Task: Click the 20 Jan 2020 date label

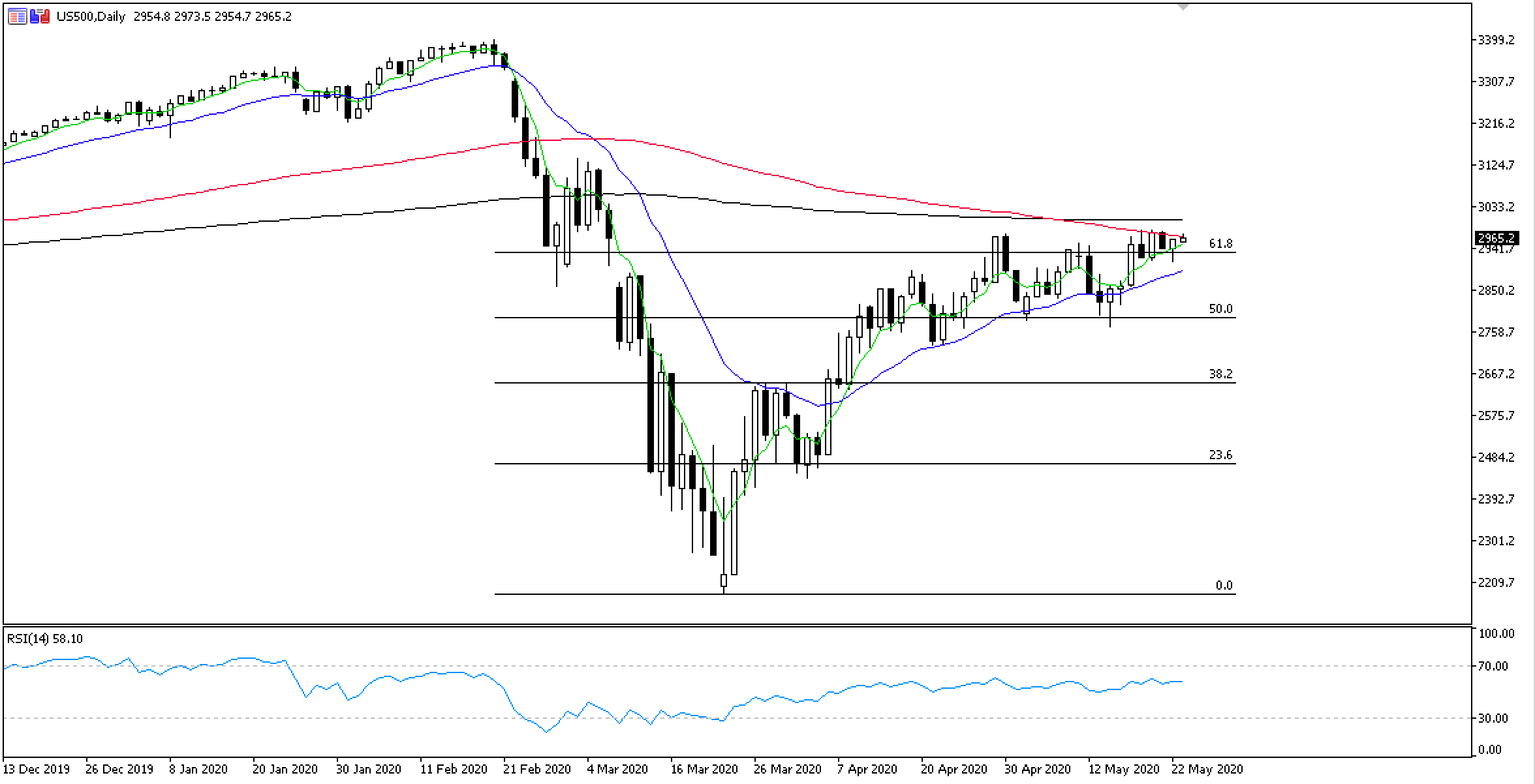Action: point(286,769)
